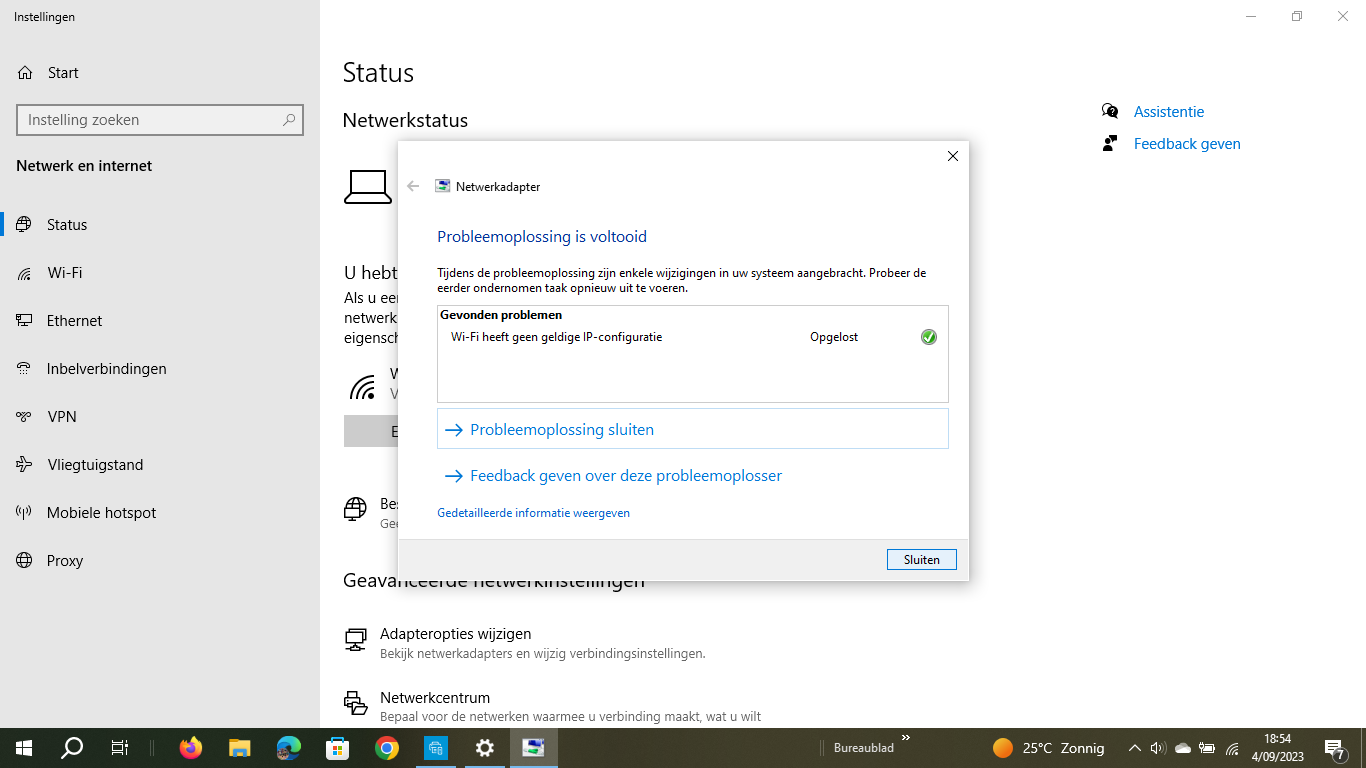1366x768 pixels.
Task: Focus the Instelling zoeken search field
Action: coord(160,120)
